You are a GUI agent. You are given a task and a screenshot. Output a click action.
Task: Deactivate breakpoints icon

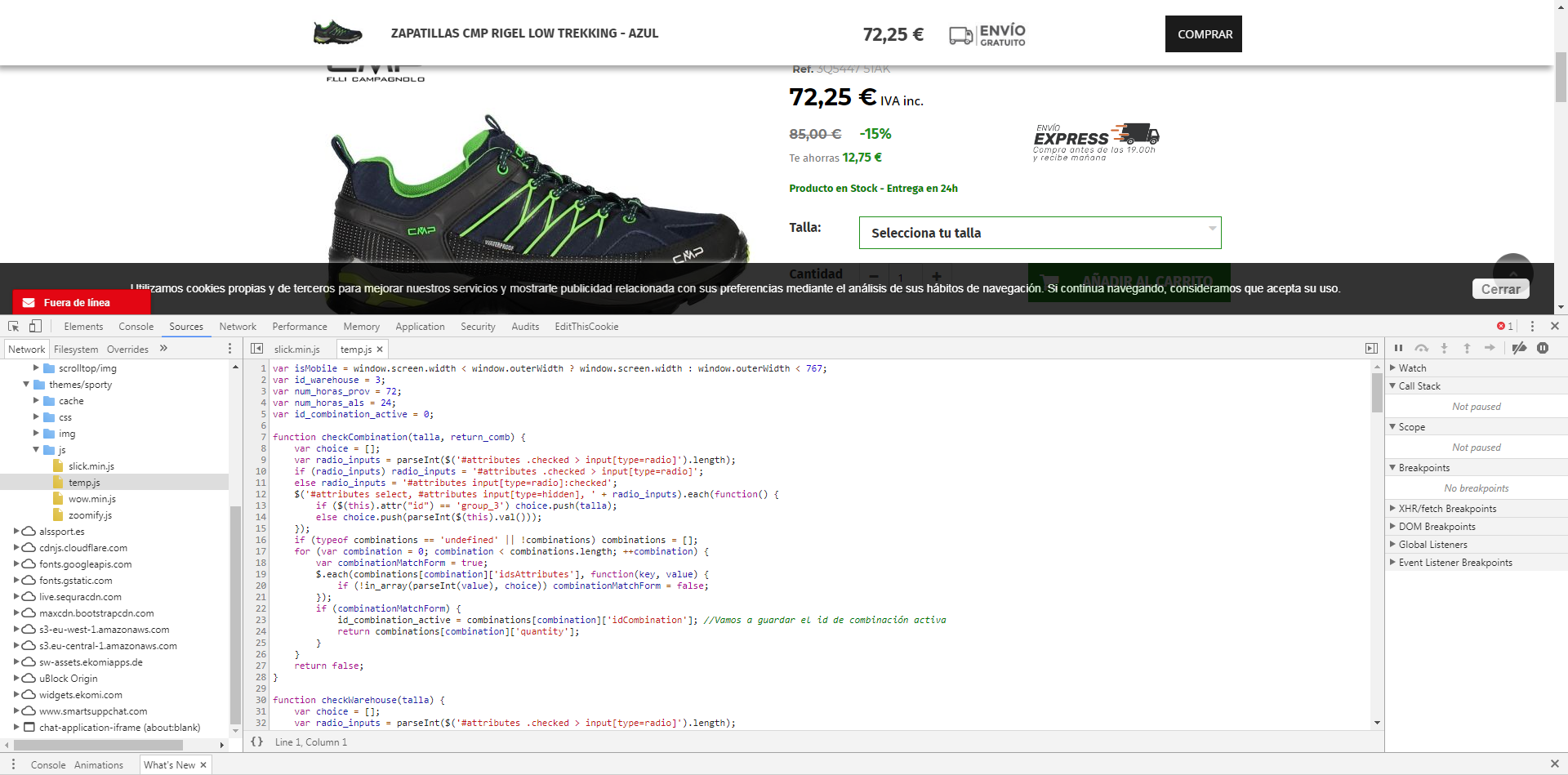(1519, 348)
